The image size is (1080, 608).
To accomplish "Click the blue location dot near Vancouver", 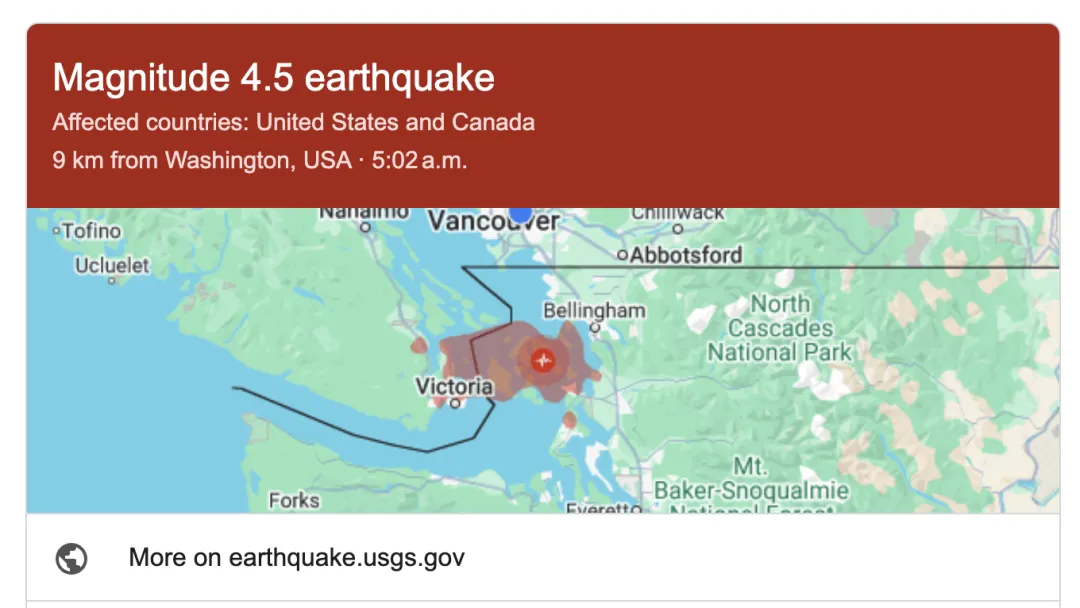I will tap(520, 215).
